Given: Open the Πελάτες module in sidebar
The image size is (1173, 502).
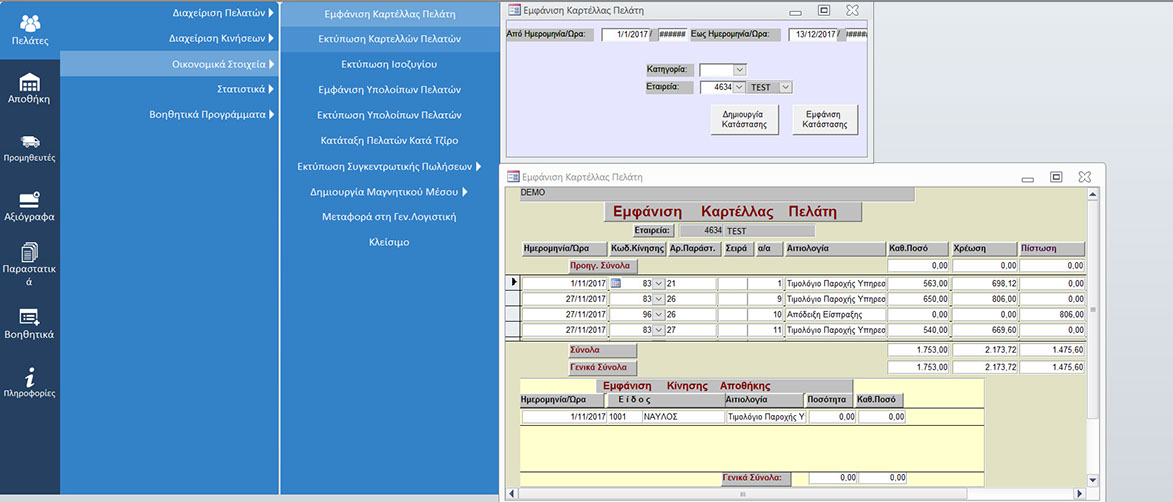Looking at the screenshot, I should (x=29, y=29).
